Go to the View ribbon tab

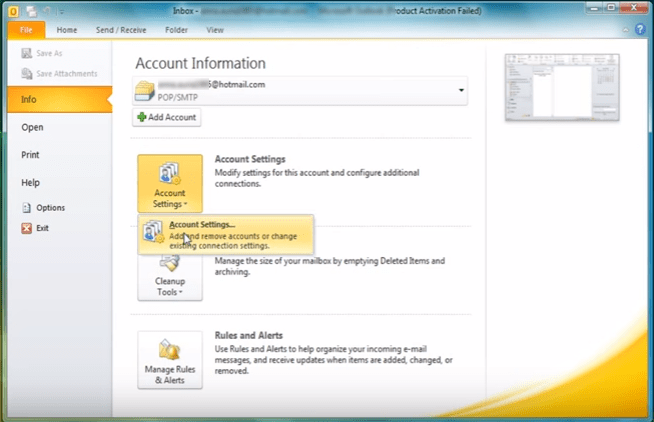(215, 30)
